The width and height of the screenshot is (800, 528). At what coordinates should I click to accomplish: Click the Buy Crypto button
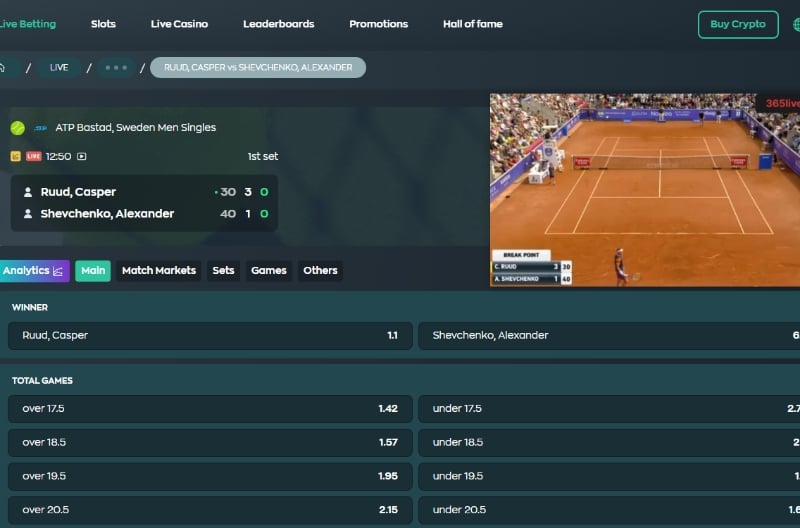pyautogui.click(x=738, y=24)
